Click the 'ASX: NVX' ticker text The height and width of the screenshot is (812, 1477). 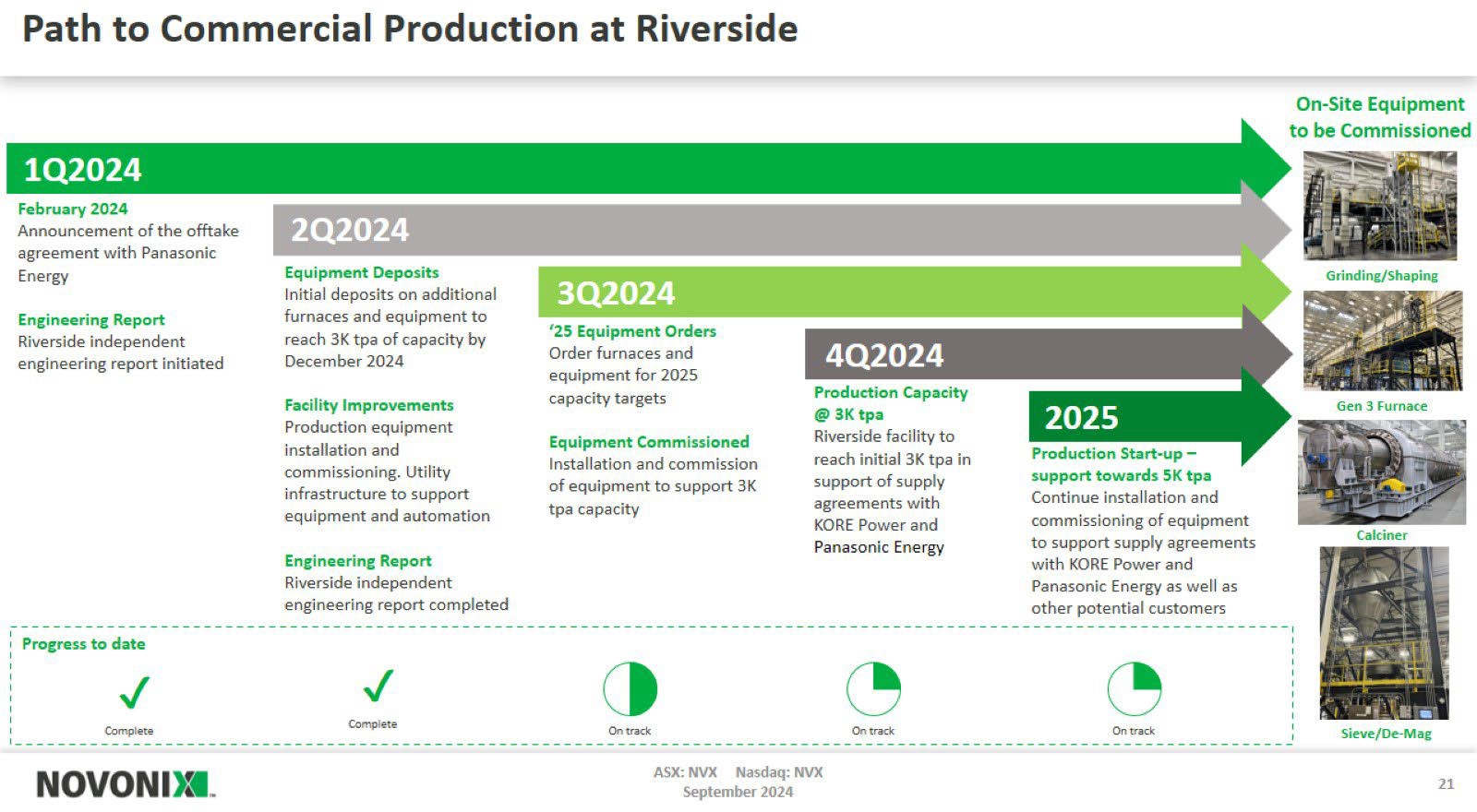point(685,772)
